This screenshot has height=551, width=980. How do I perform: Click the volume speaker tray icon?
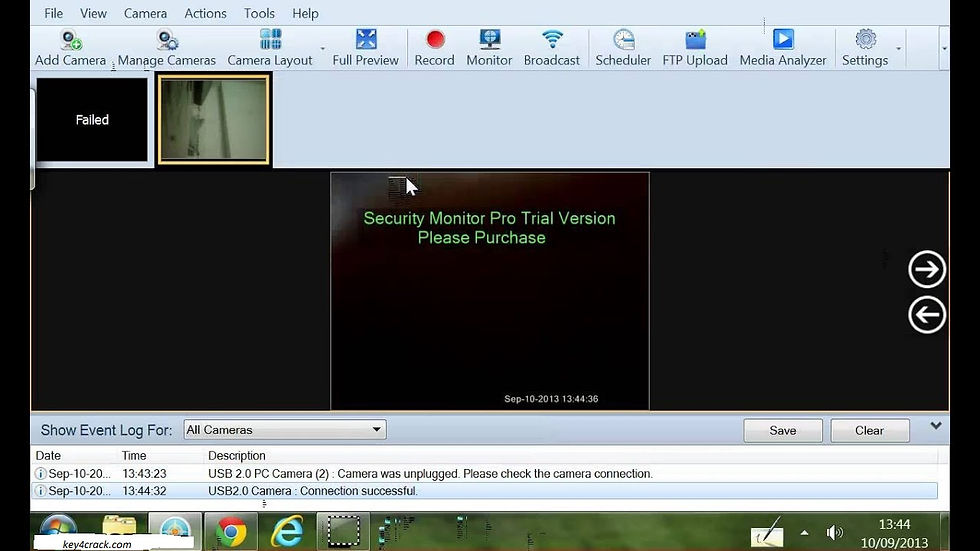click(834, 532)
